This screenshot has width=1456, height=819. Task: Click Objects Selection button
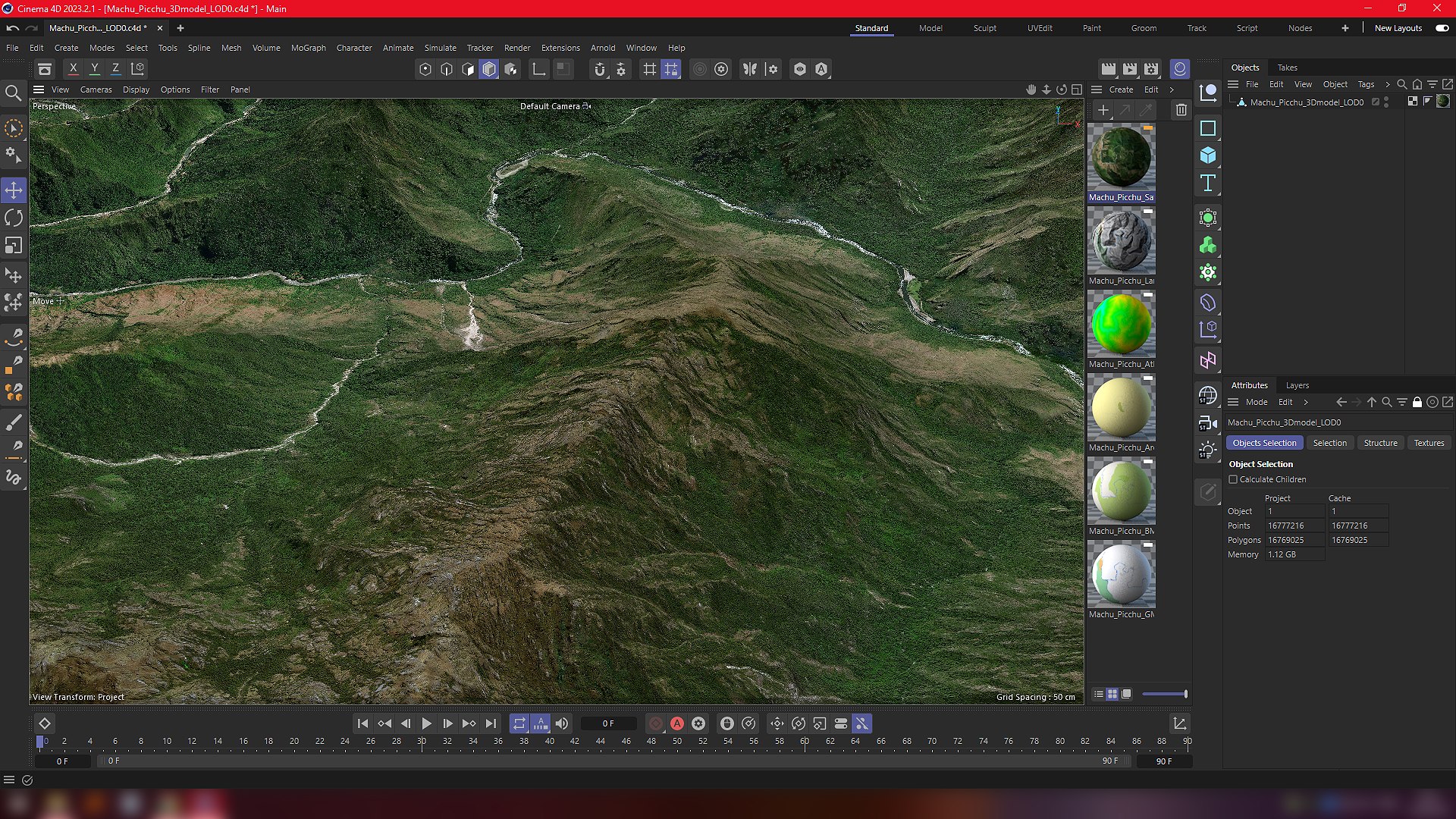pyautogui.click(x=1264, y=443)
